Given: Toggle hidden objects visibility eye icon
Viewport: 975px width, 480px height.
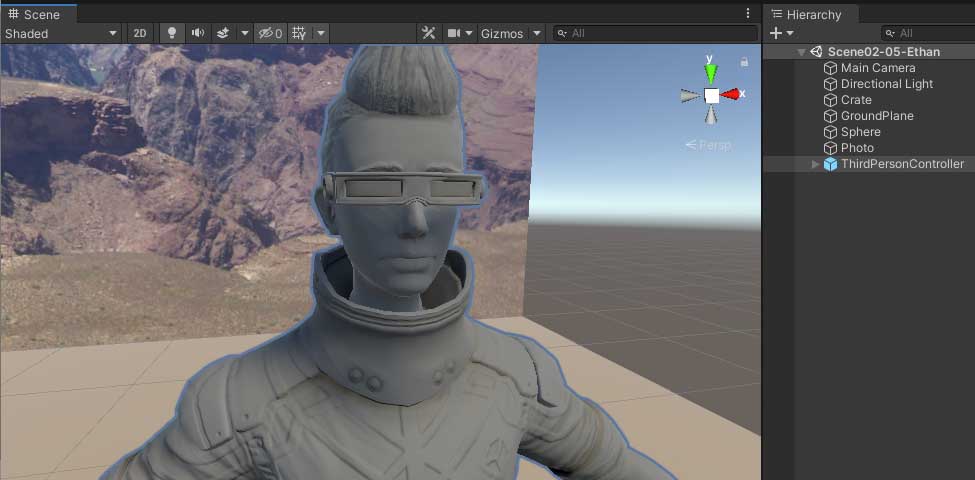Looking at the screenshot, I should 270,34.
